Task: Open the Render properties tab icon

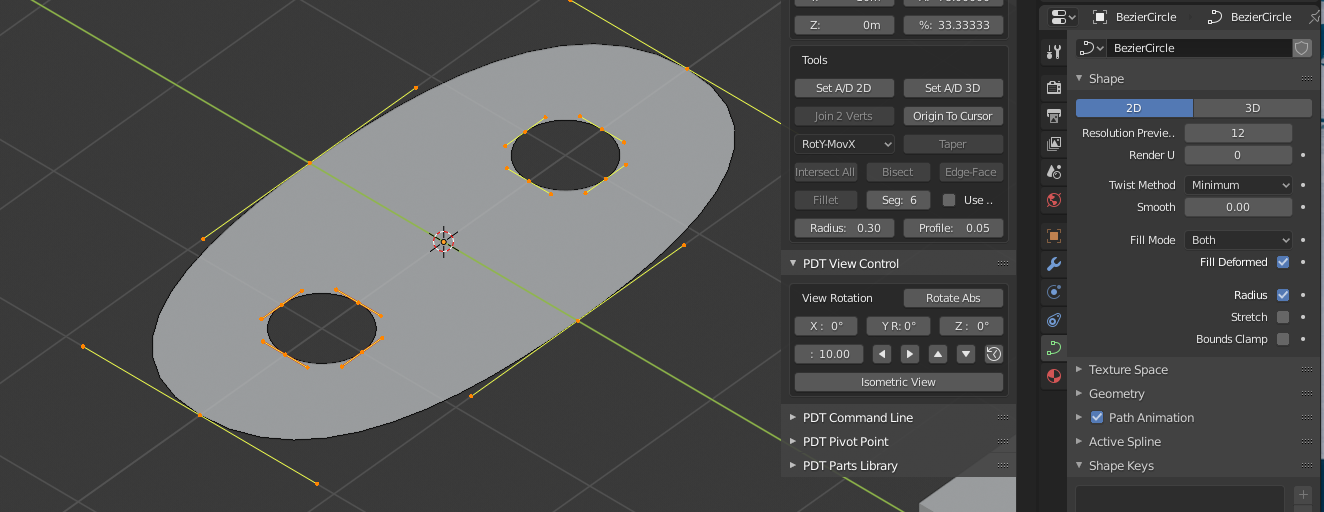Action: tap(1053, 88)
